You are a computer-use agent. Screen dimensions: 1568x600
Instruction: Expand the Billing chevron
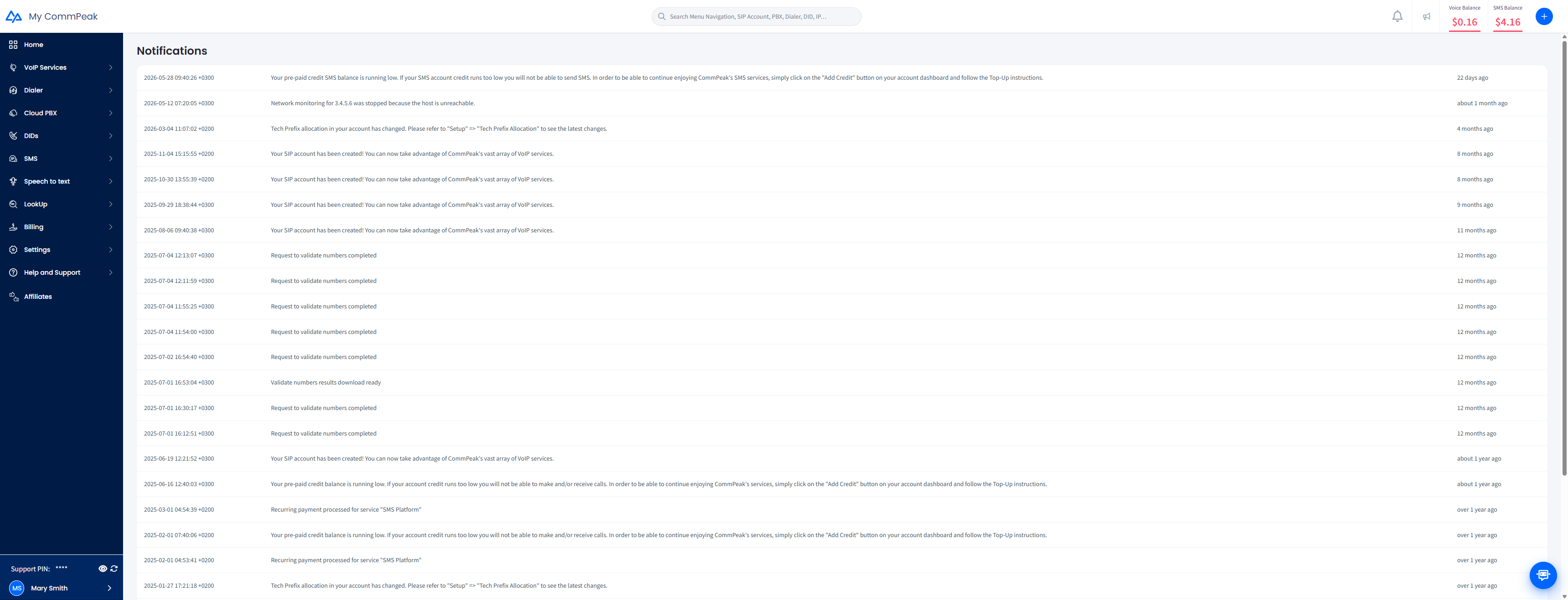[x=111, y=227]
